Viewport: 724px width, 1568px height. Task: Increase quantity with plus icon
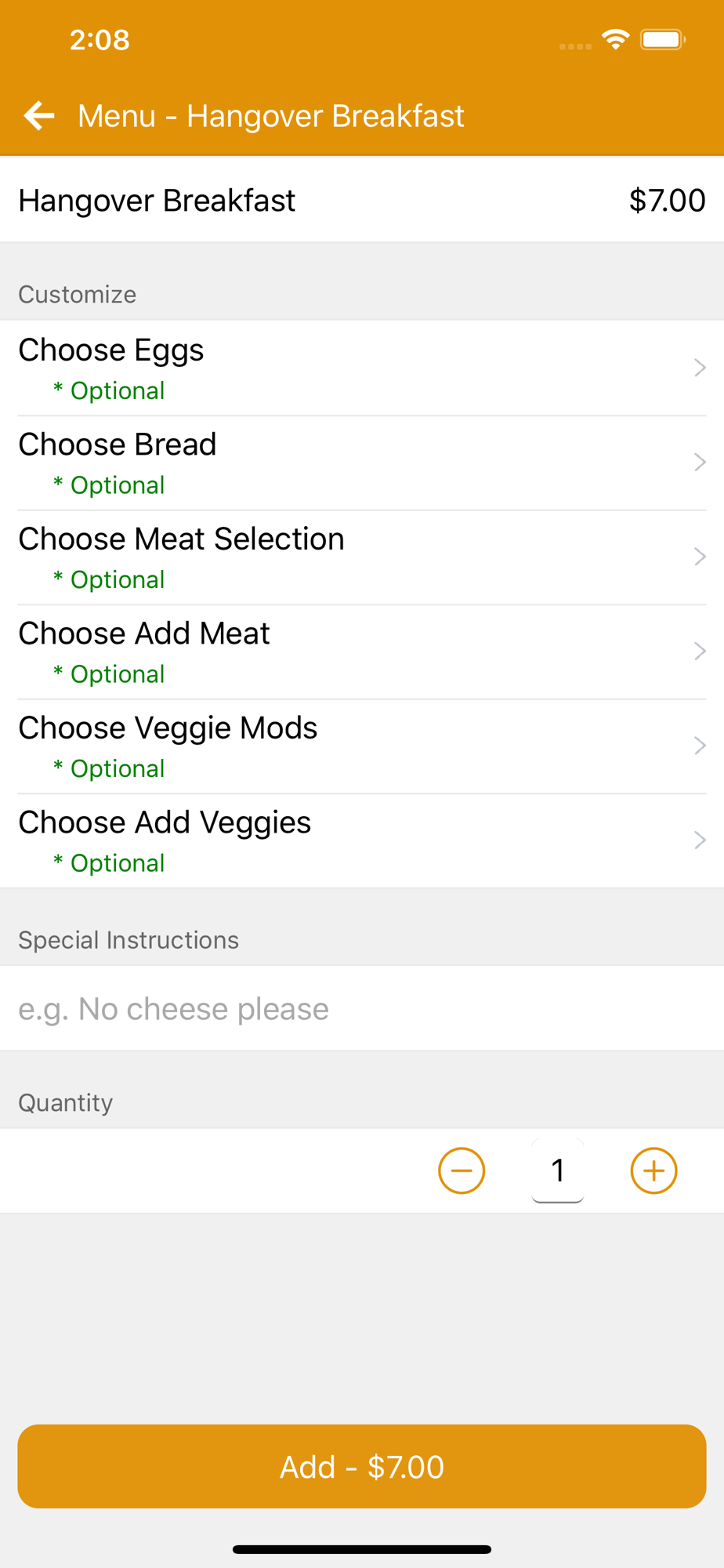coord(653,1171)
